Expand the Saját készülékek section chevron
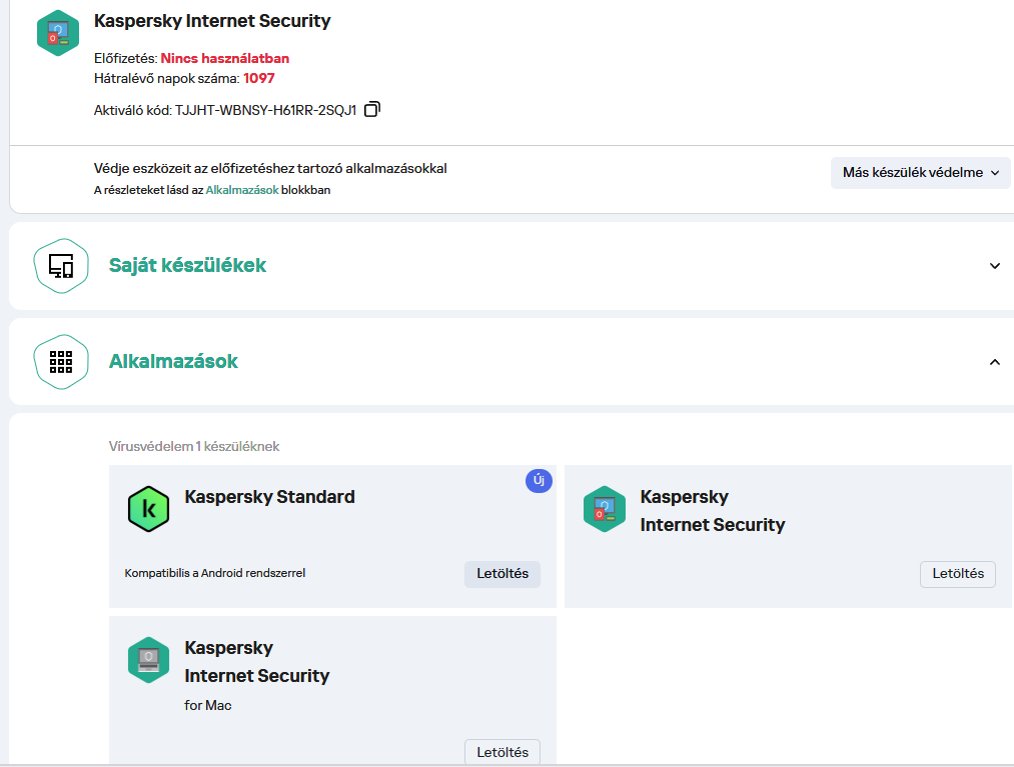Screen dimensions: 1014x767 click(x=995, y=266)
